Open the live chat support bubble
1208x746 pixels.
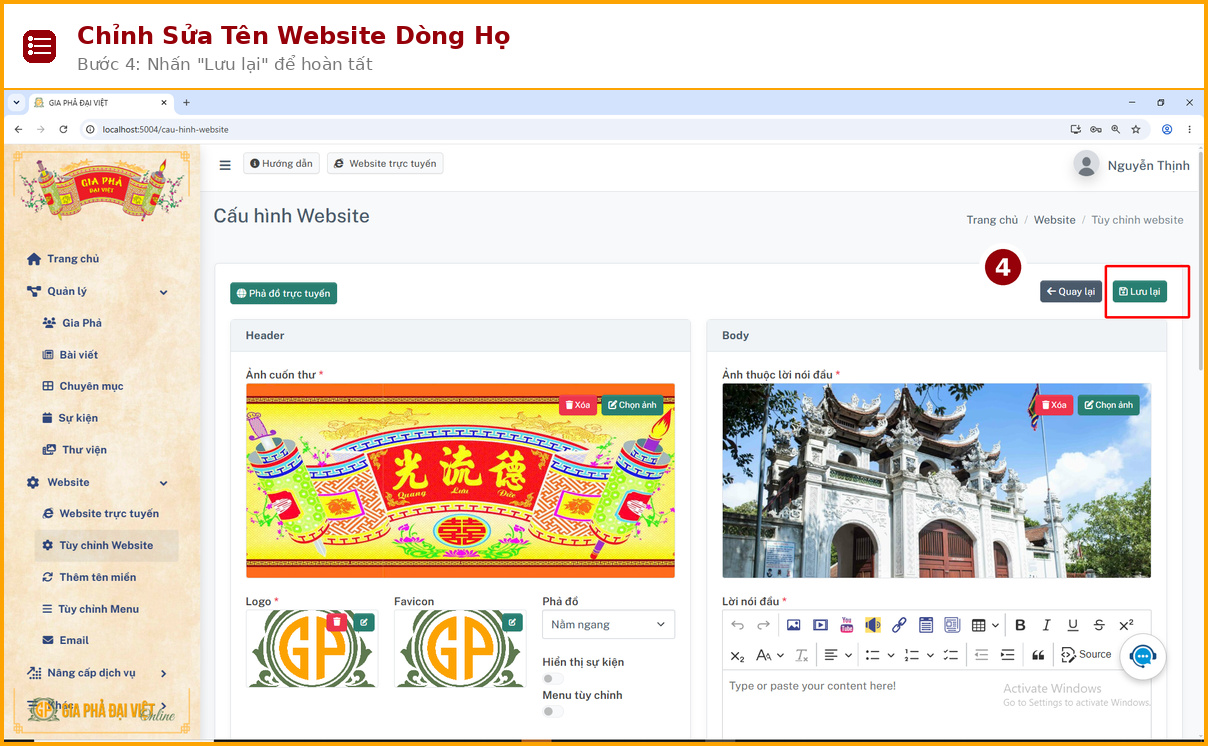1143,657
